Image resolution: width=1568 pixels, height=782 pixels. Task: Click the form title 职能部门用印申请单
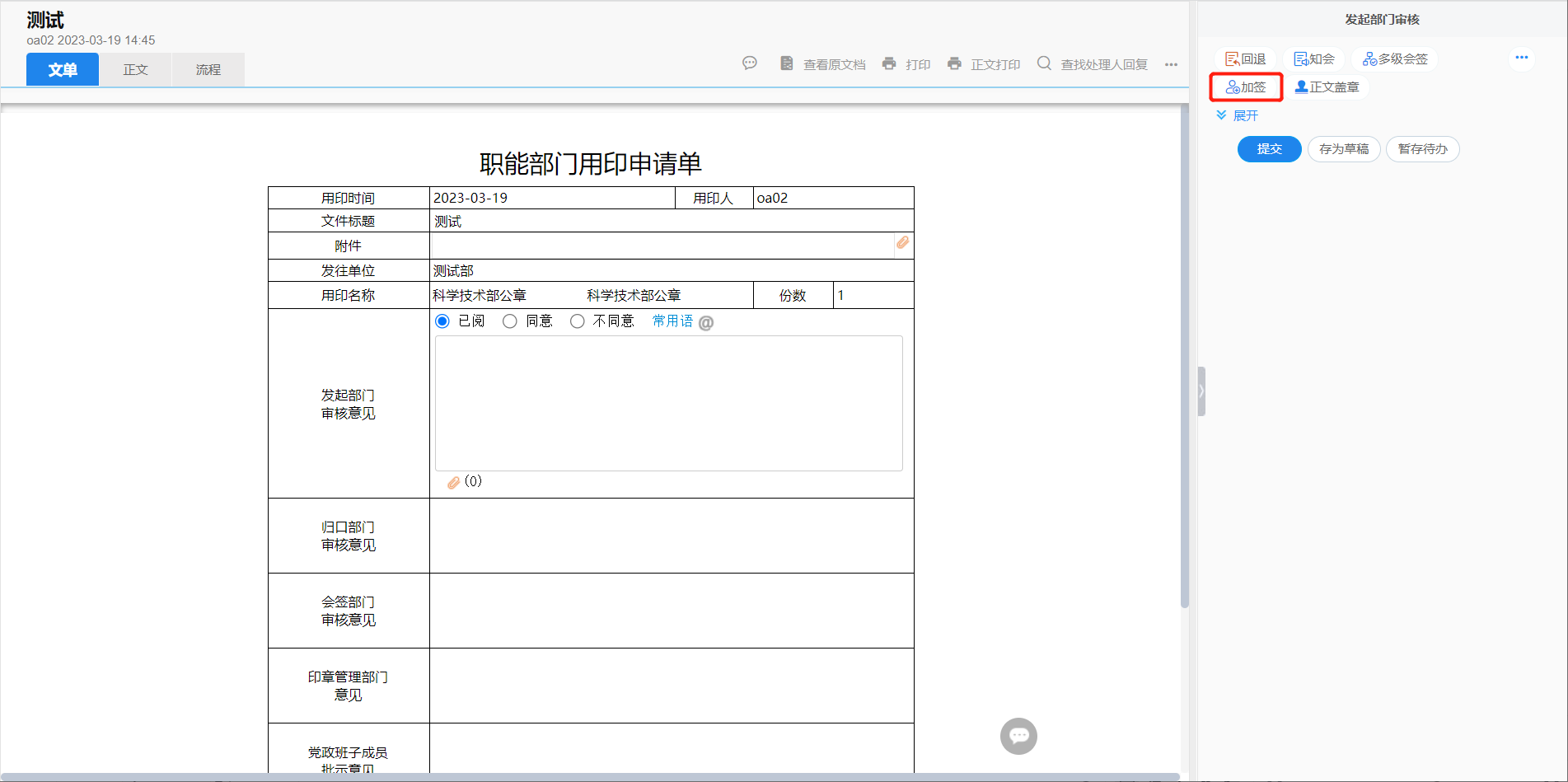(590, 163)
